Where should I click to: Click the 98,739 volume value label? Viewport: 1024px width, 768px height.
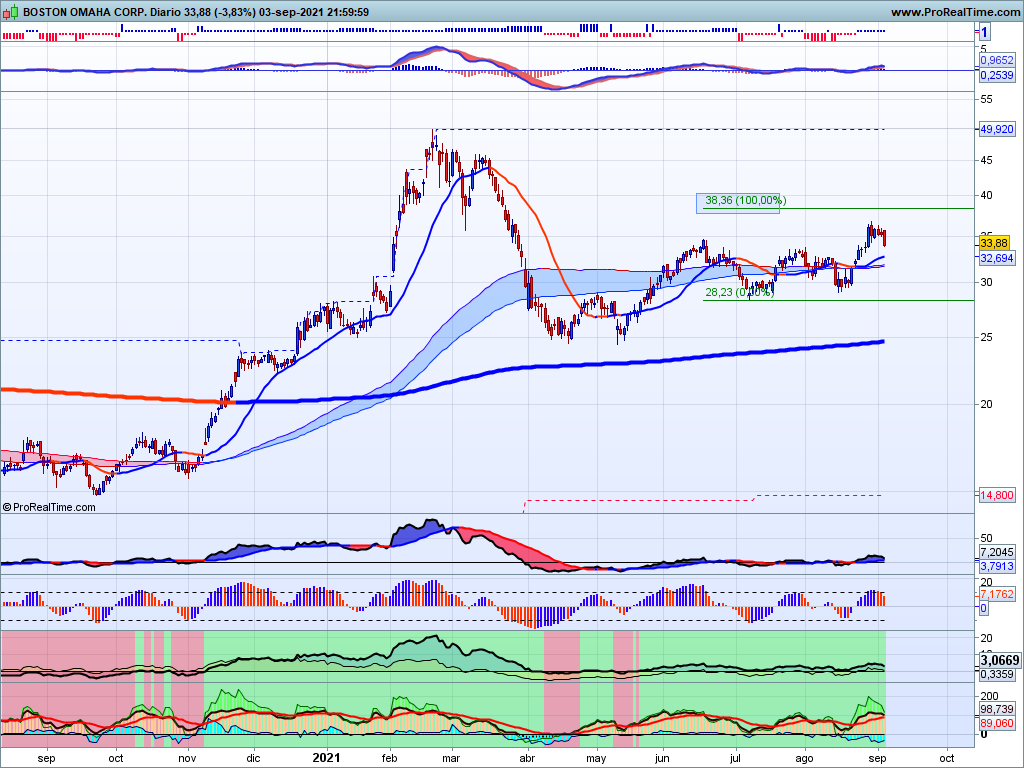point(997,709)
